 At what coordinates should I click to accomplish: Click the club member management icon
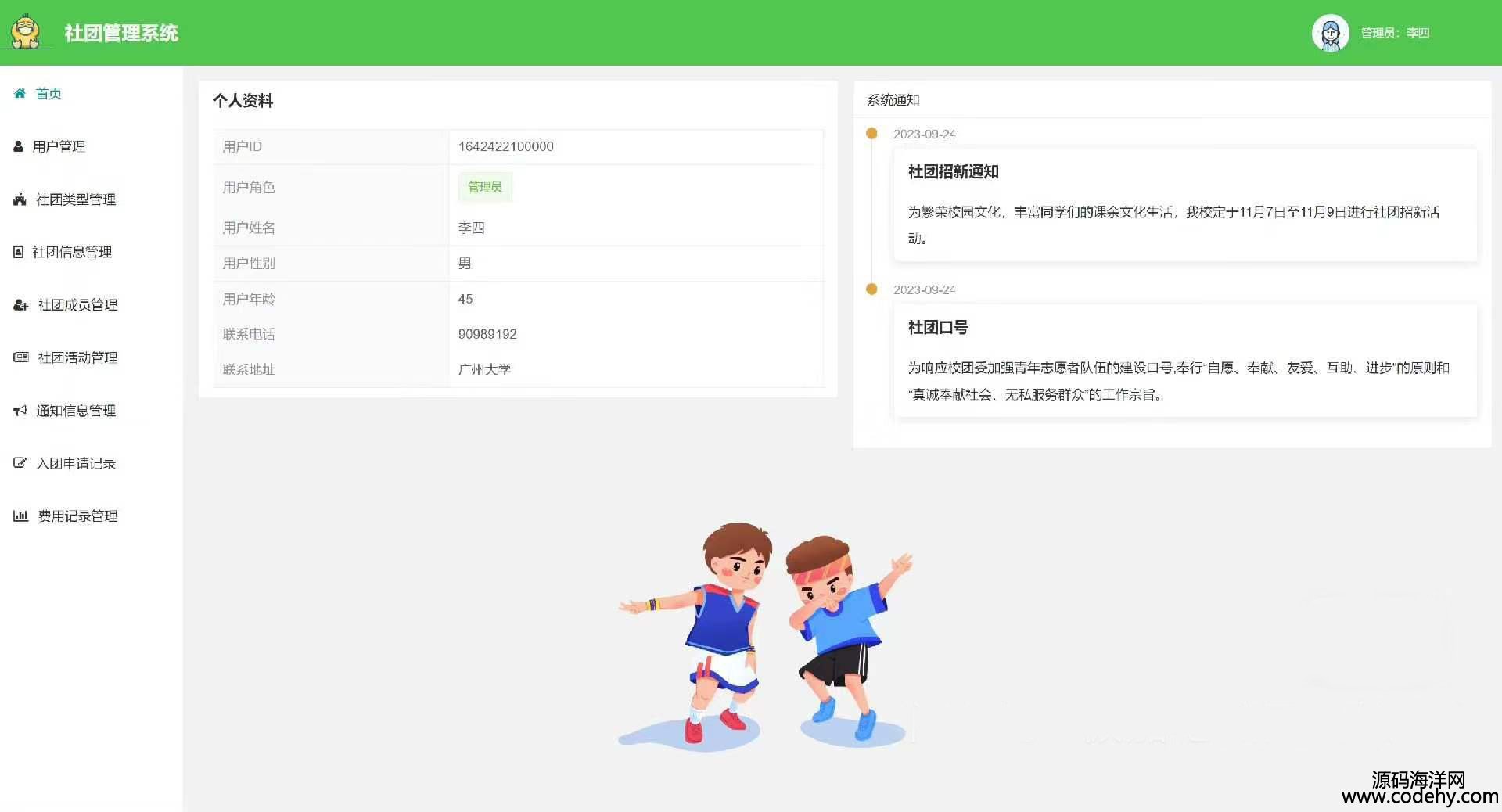(x=20, y=305)
